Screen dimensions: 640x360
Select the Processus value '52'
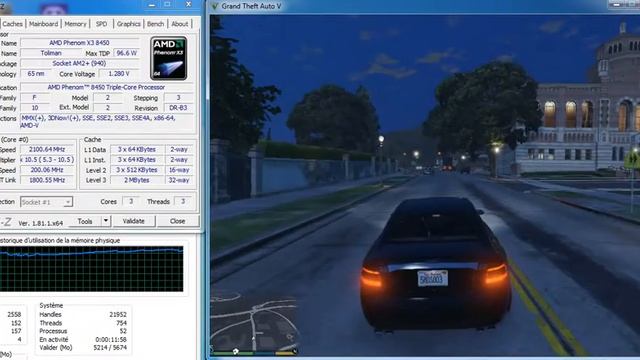(123, 331)
